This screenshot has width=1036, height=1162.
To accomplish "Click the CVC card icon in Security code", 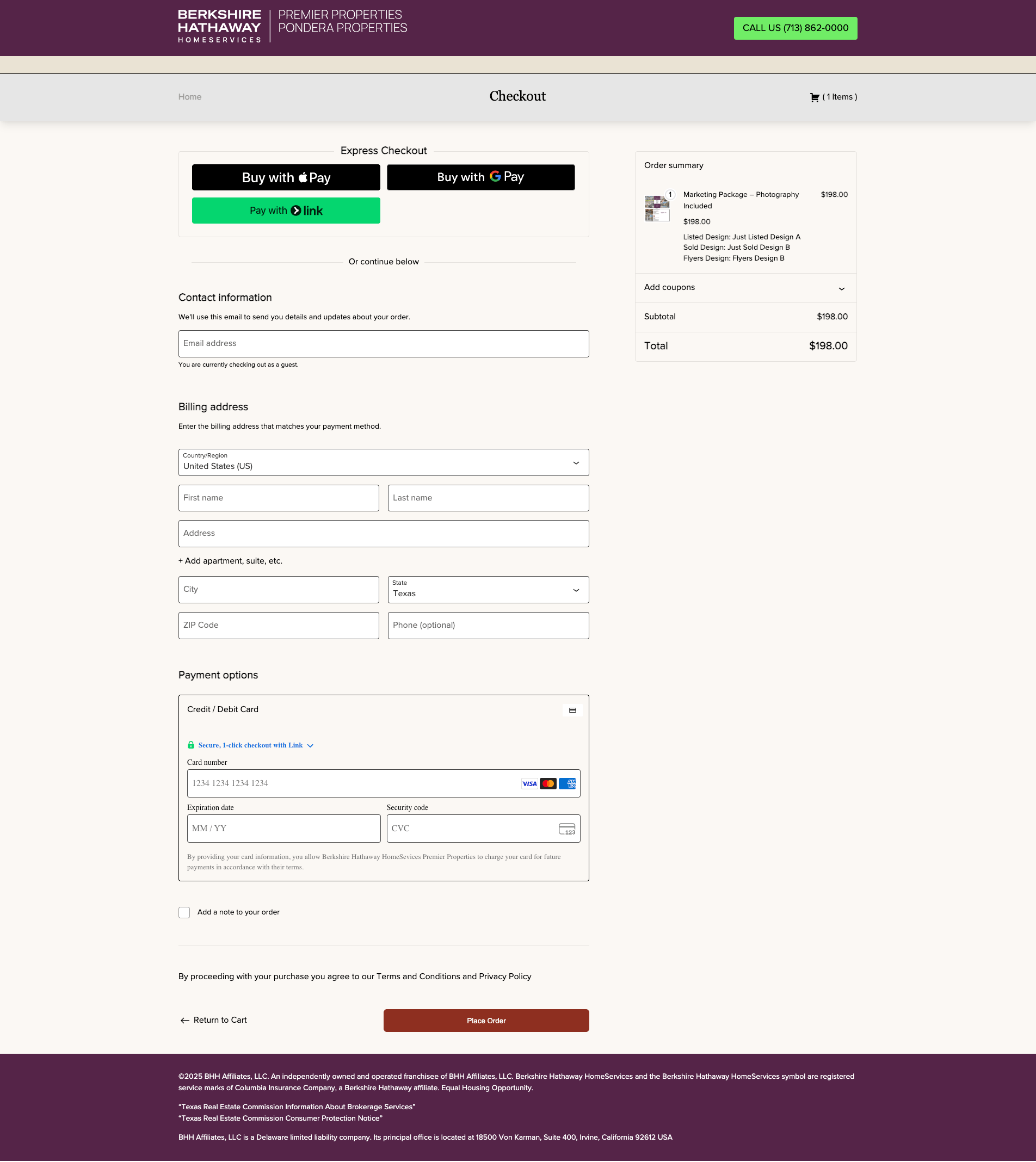I will (566, 829).
